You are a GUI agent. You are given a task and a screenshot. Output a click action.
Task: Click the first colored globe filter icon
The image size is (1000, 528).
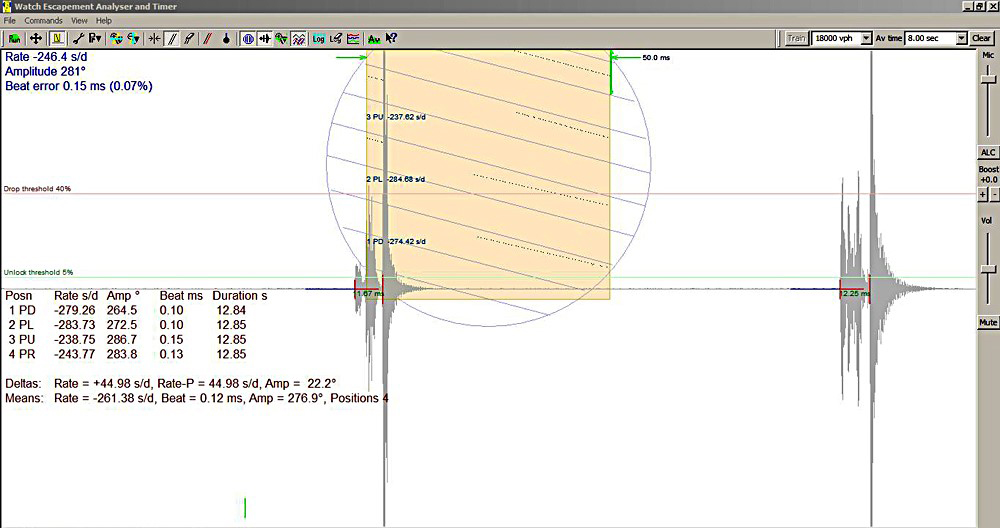pyautogui.click(x=116, y=39)
